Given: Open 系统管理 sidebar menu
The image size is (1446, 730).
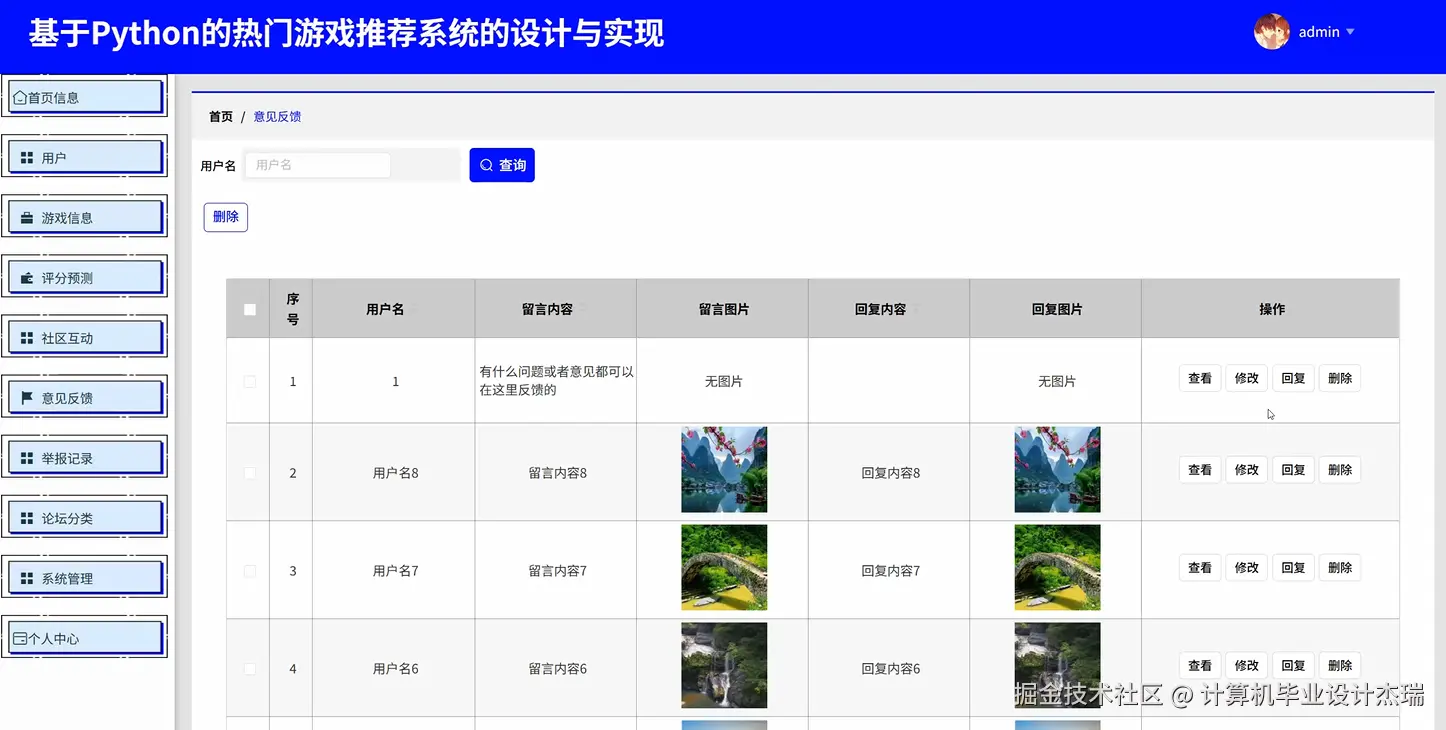Looking at the screenshot, I should (x=85, y=577).
